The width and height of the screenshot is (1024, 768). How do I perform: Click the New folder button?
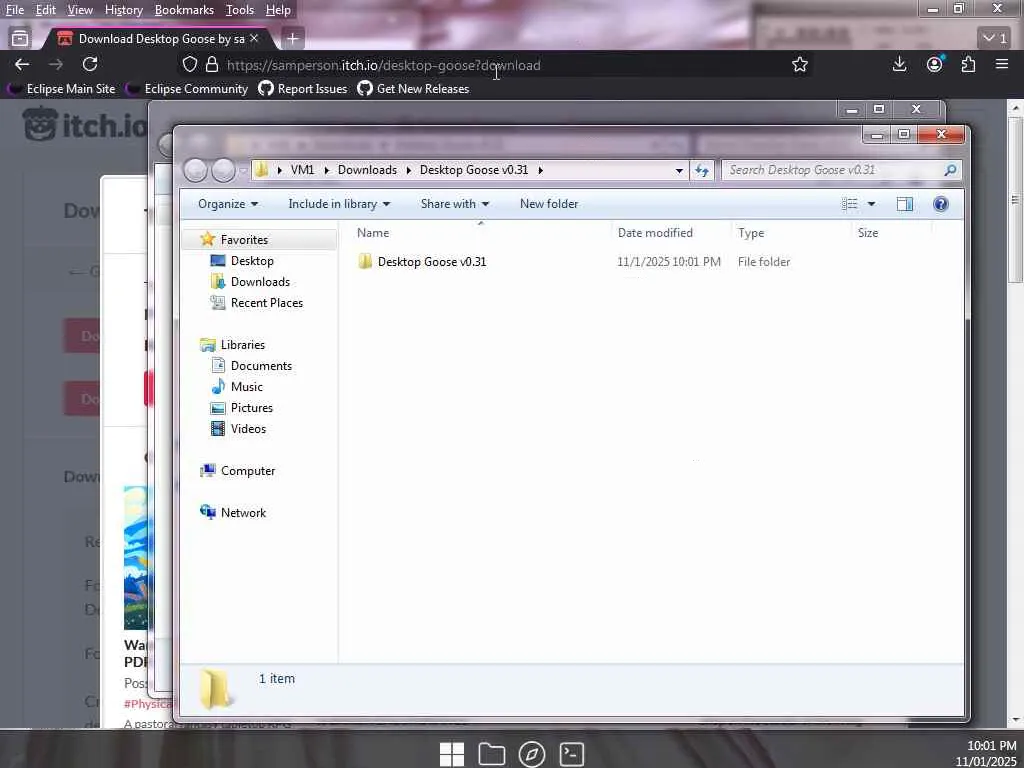tap(549, 204)
